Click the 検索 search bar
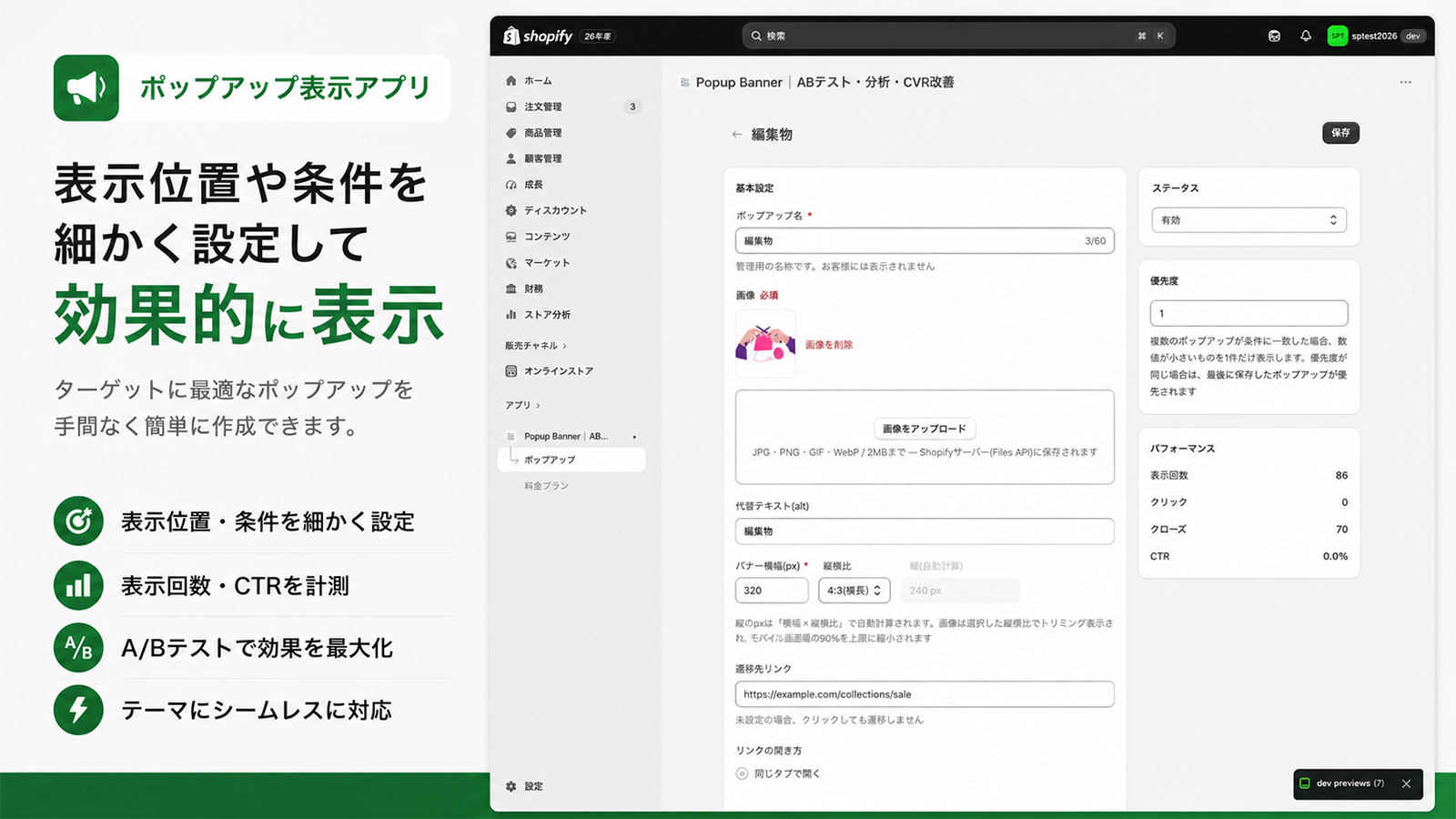 tap(959, 36)
